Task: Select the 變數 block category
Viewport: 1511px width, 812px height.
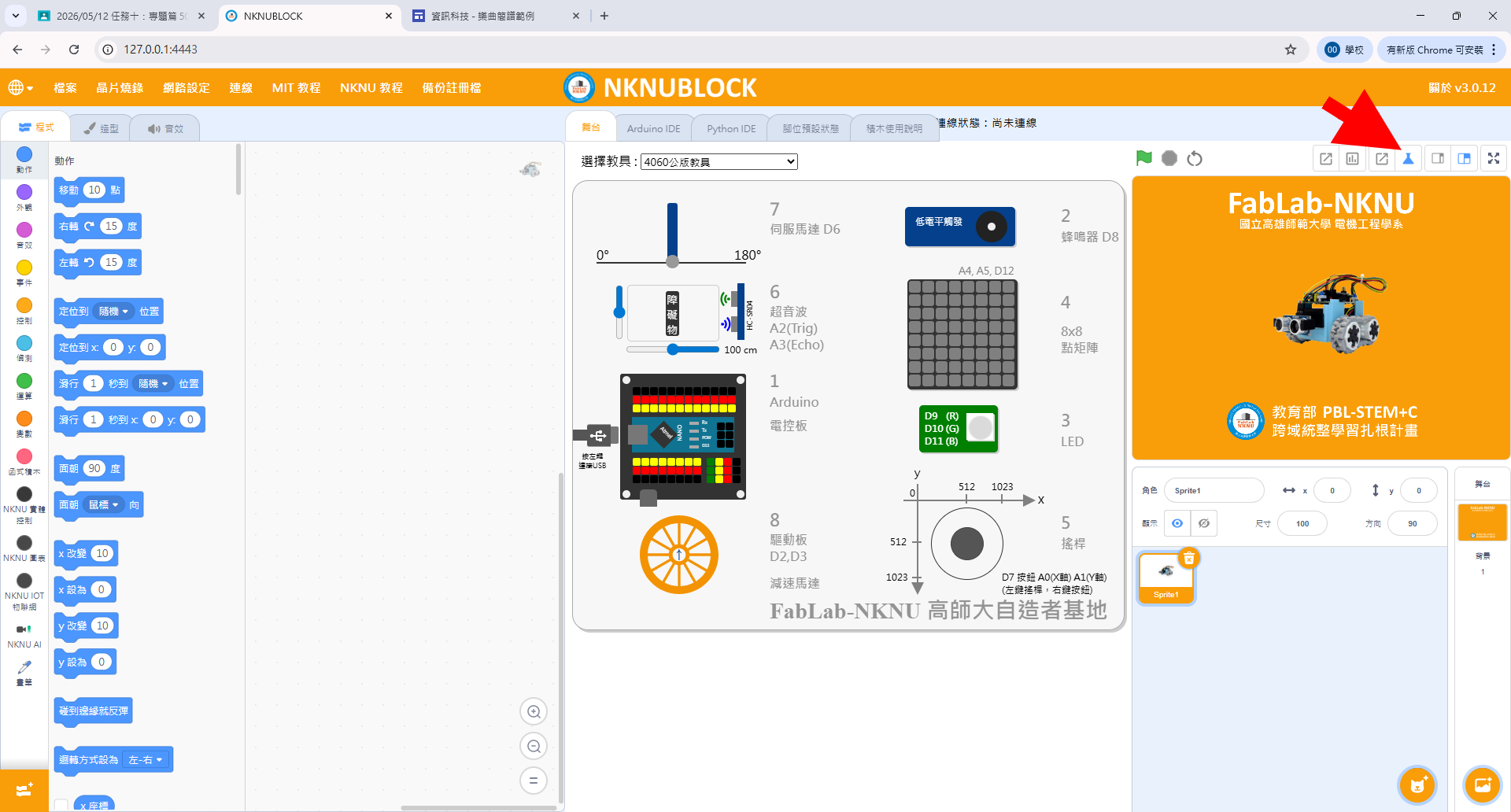Action: click(x=24, y=424)
